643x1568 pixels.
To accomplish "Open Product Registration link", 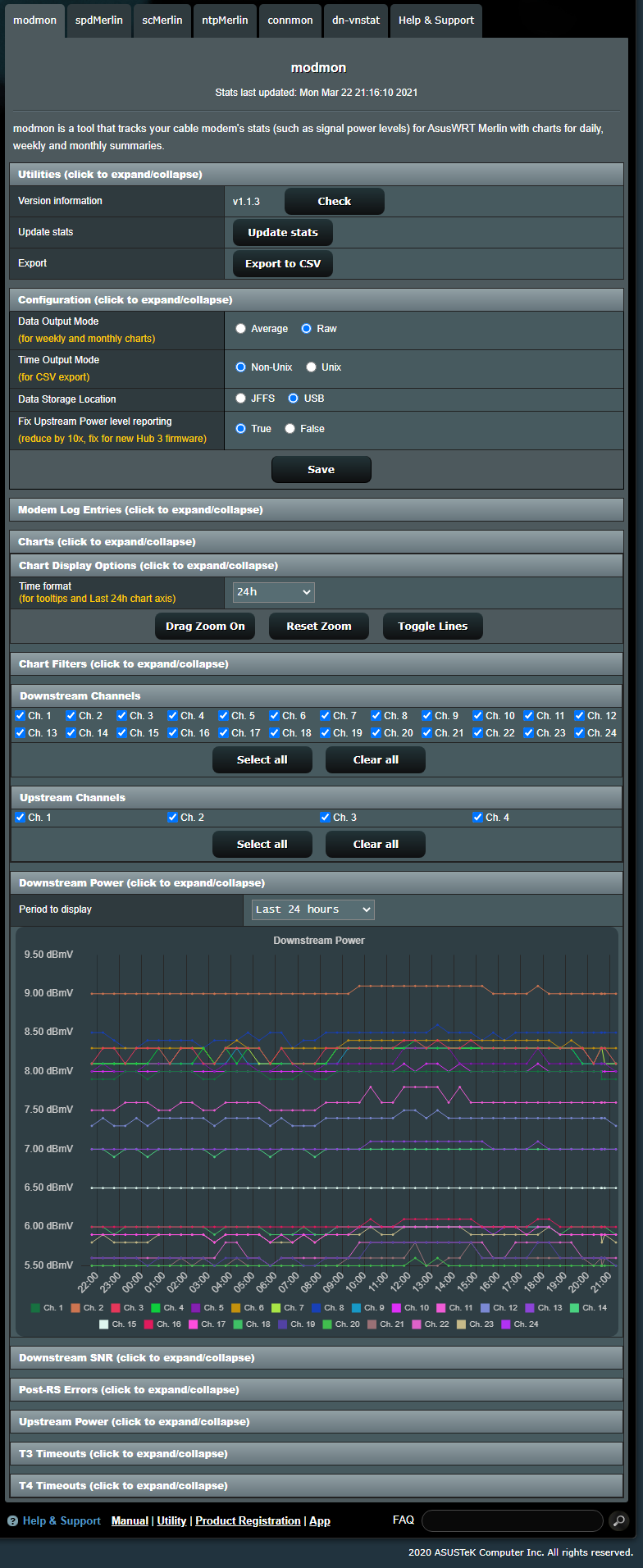I will (x=248, y=1520).
